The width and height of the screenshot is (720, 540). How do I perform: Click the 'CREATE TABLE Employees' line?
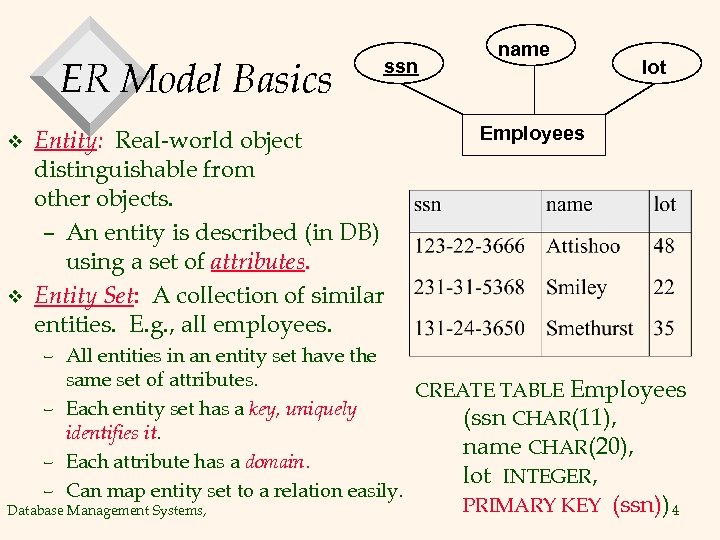[551, 390]
